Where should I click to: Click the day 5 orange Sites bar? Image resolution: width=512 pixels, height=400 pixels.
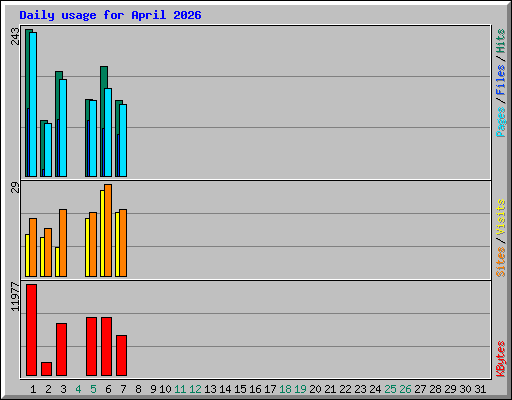93,244
